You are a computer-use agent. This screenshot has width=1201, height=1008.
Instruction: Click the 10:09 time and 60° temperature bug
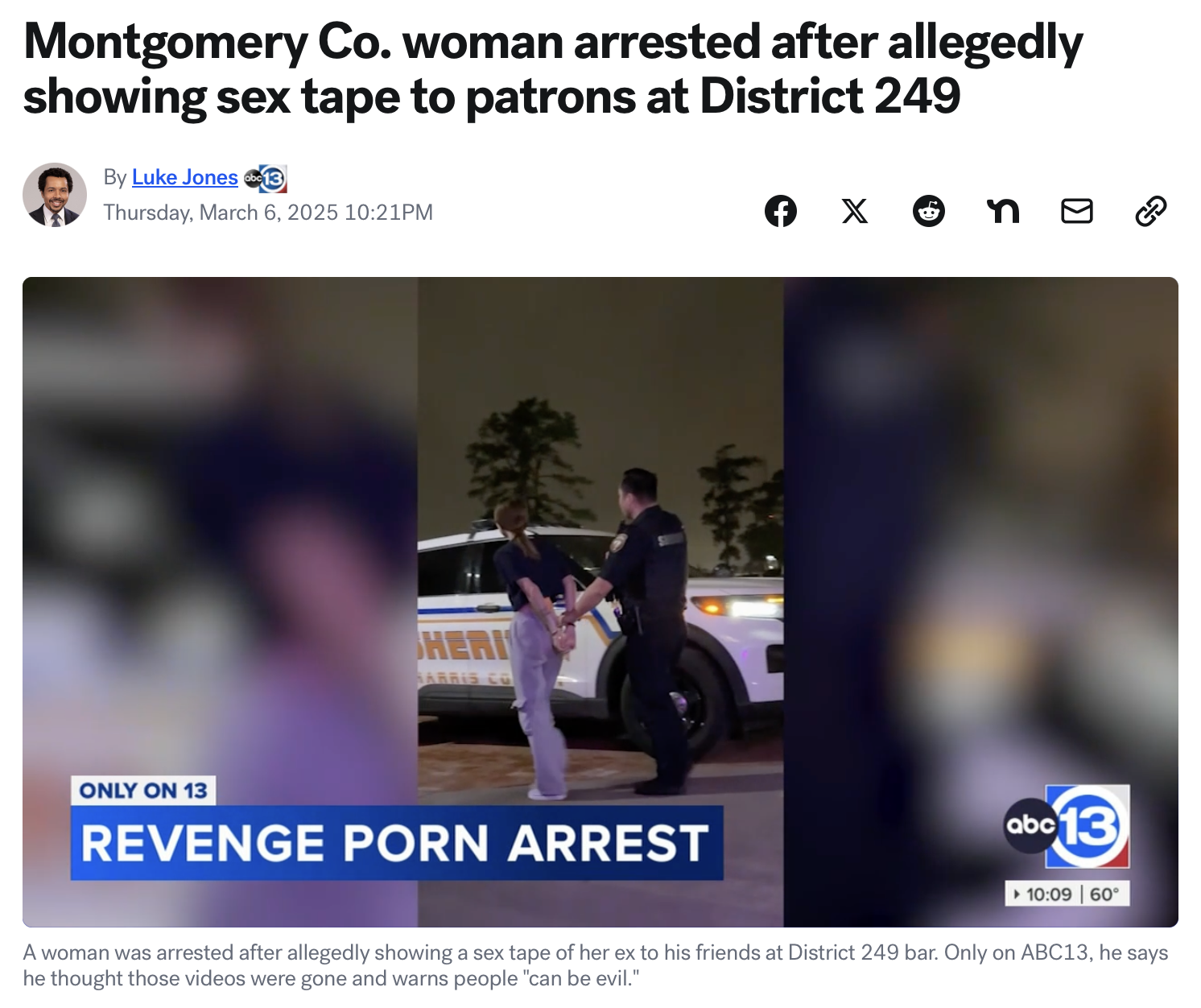(1067, 894)
